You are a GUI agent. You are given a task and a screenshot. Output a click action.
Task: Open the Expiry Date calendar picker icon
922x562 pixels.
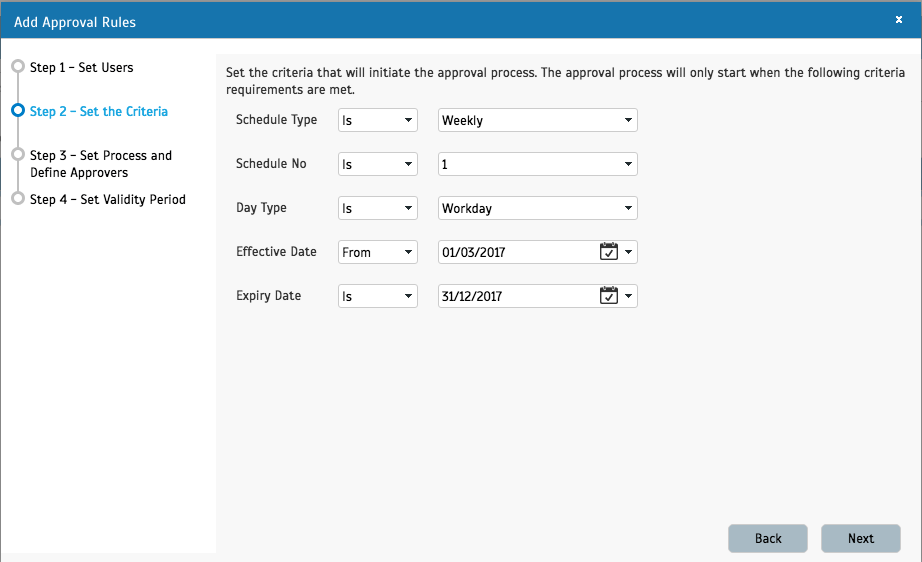click(x=608, y=296)
